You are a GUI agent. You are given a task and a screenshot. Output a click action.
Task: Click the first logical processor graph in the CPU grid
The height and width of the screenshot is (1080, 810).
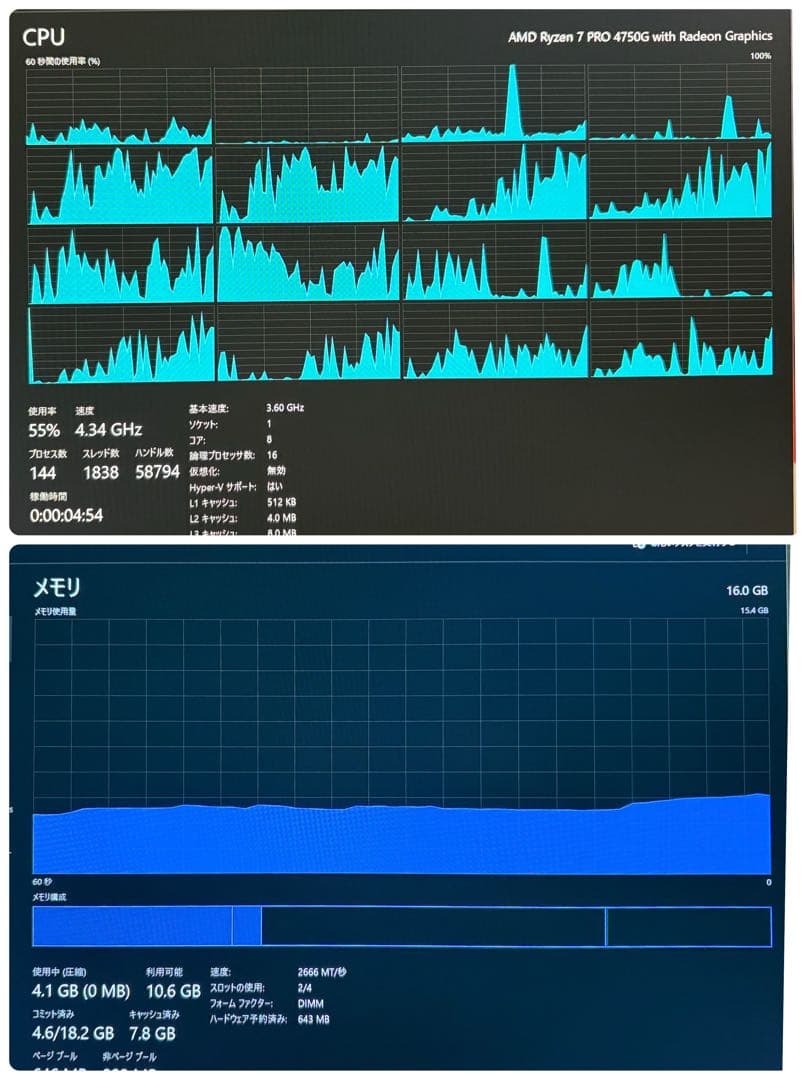tap(119, 106)
